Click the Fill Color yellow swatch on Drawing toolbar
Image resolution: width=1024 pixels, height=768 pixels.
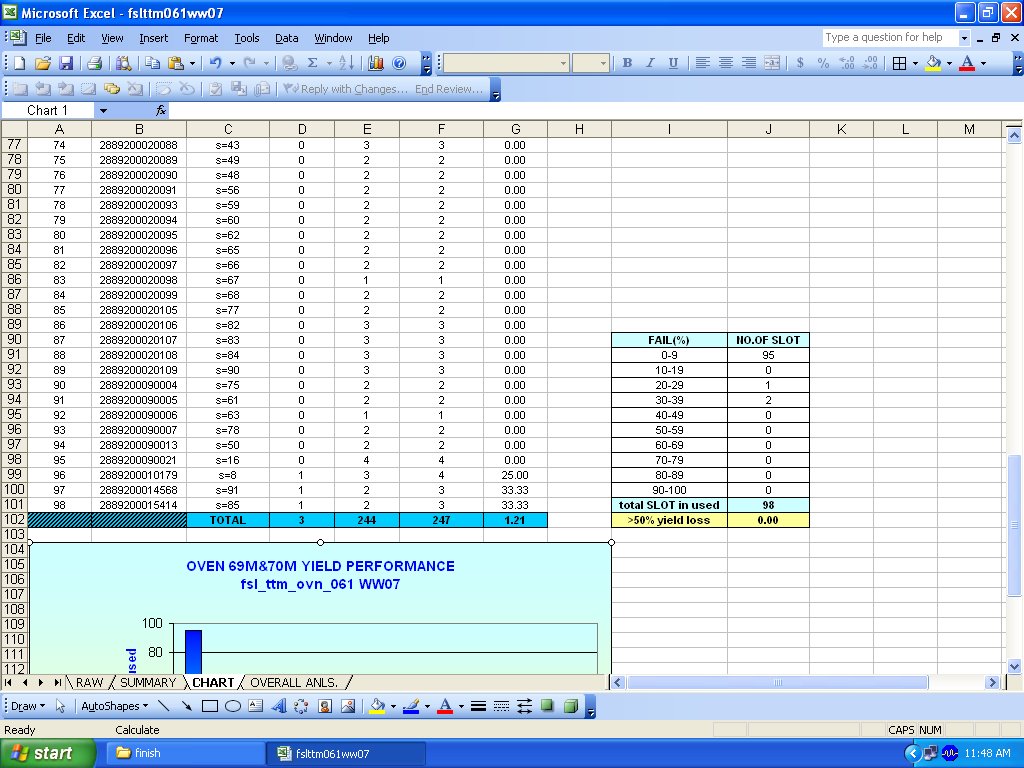[377, 706]
